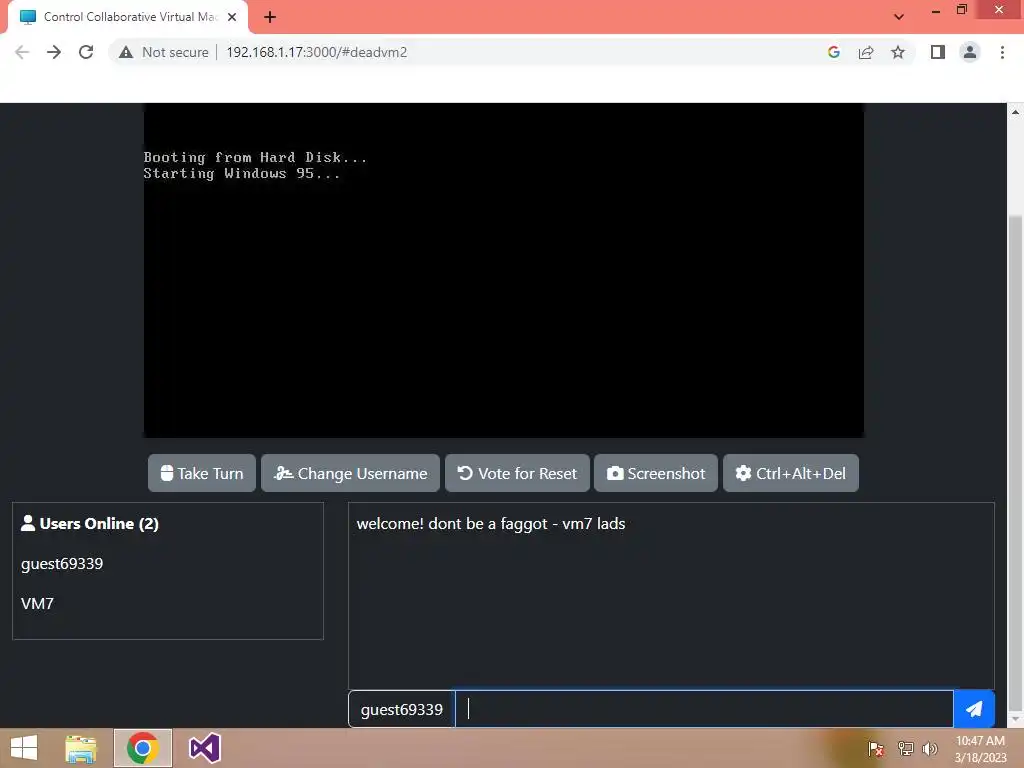The width and height of the screenshot is (1024, 768).
Task: Go back with the browser back arrow
Action: click(x=22, y=52)
